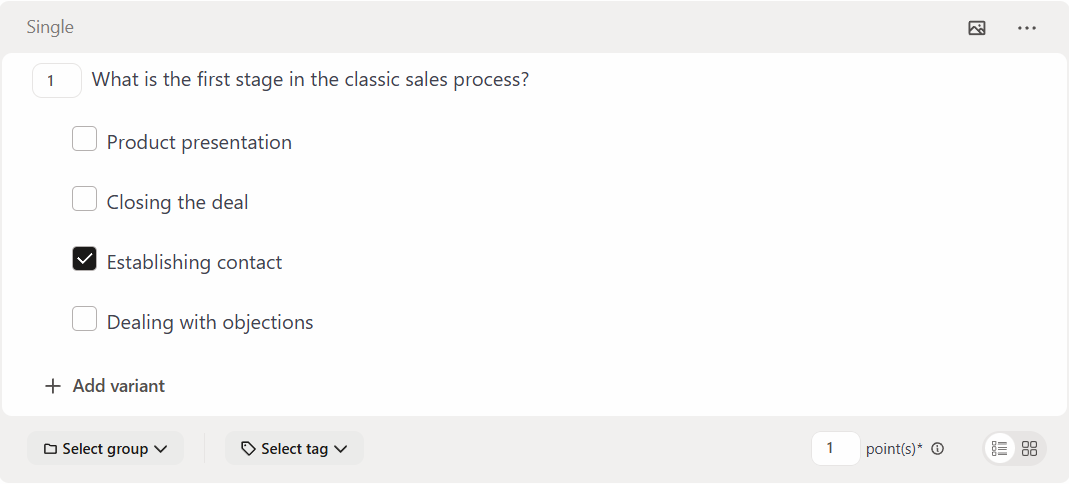This screenshot has height=484, width=1069.
Task: Open the Select group dropdown
Action: click(105, 449)
